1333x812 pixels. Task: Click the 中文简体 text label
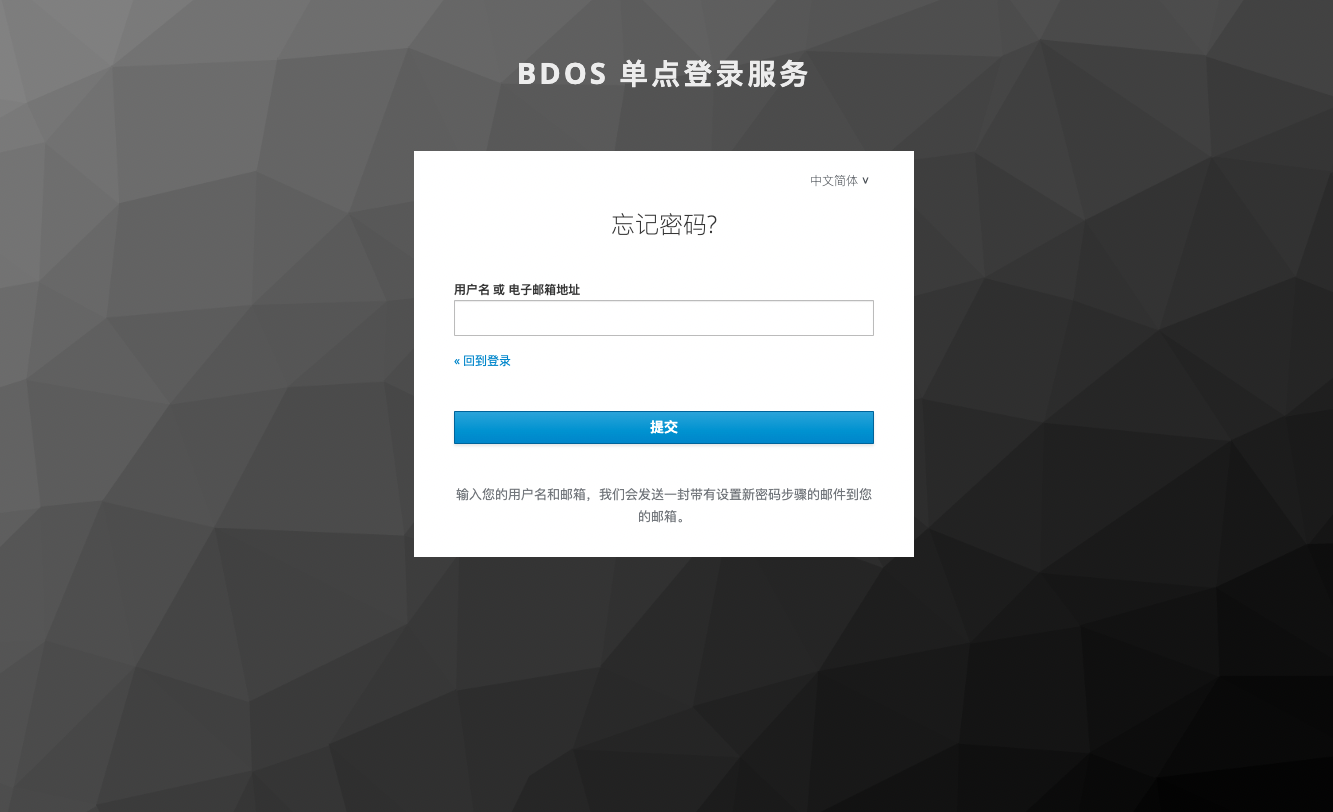[x=834, y=181]
